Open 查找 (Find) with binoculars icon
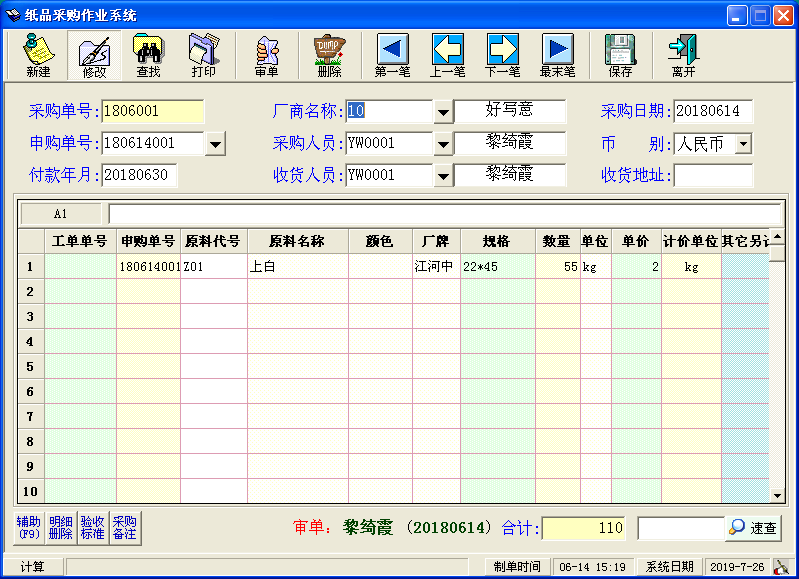799x579 pixels. pos(148,55)
